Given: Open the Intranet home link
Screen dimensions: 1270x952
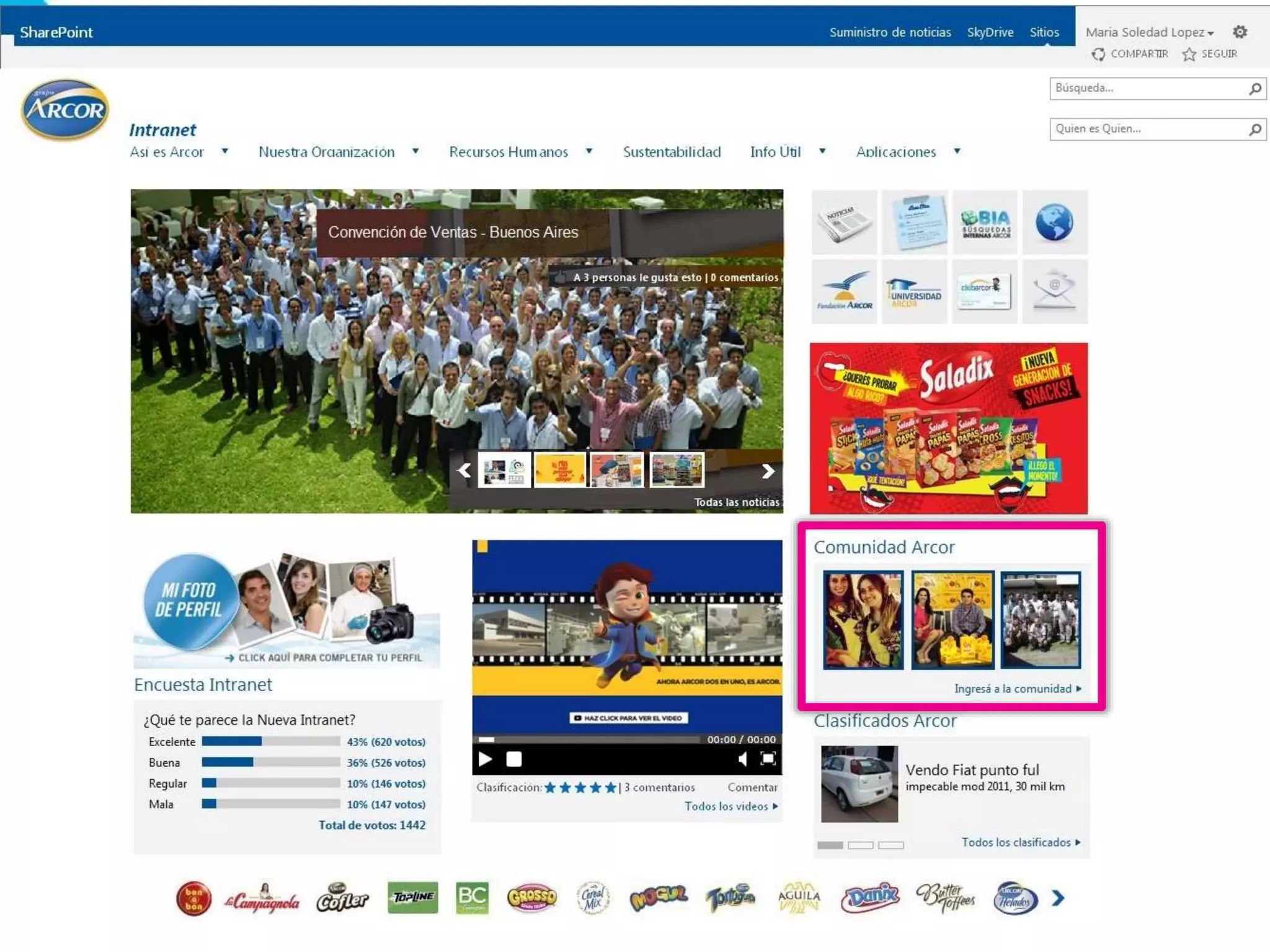Looking at the screenshot, I should (162, 130).
